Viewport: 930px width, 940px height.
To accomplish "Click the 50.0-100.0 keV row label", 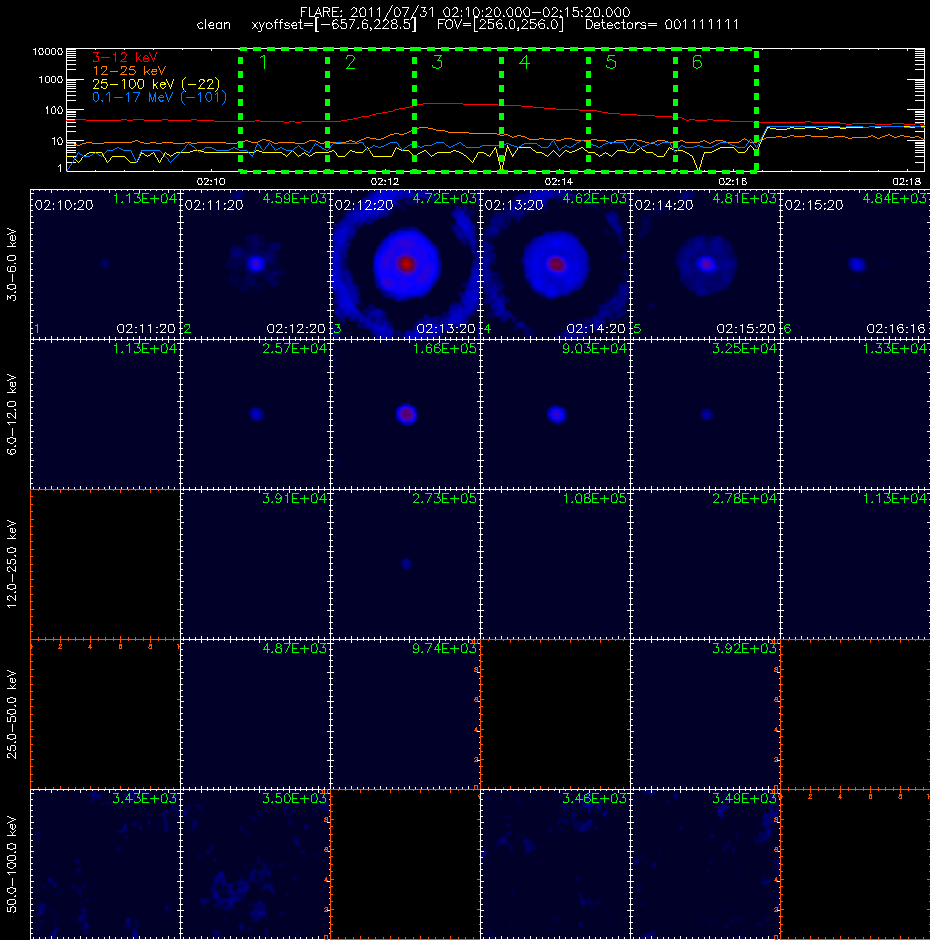I will coord(12,864).
